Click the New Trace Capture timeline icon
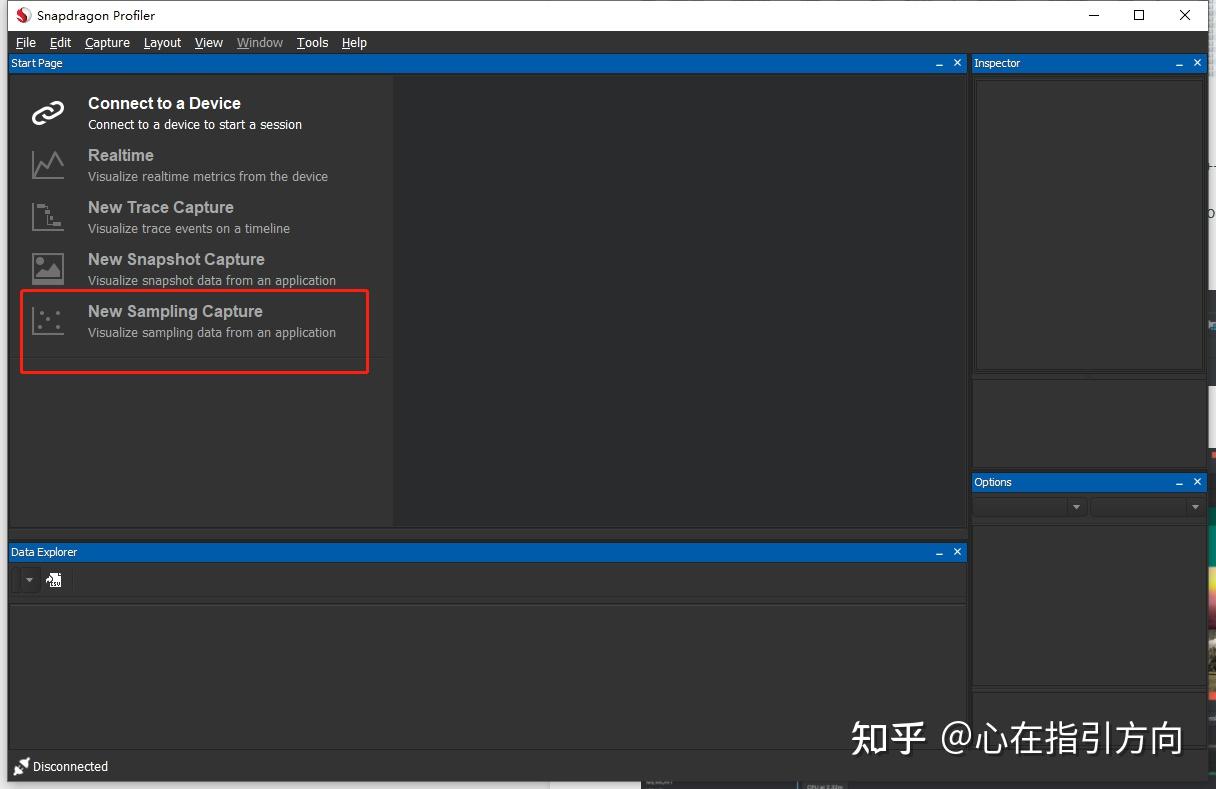The image size is (1216, 789). click(x=47, y=216)
